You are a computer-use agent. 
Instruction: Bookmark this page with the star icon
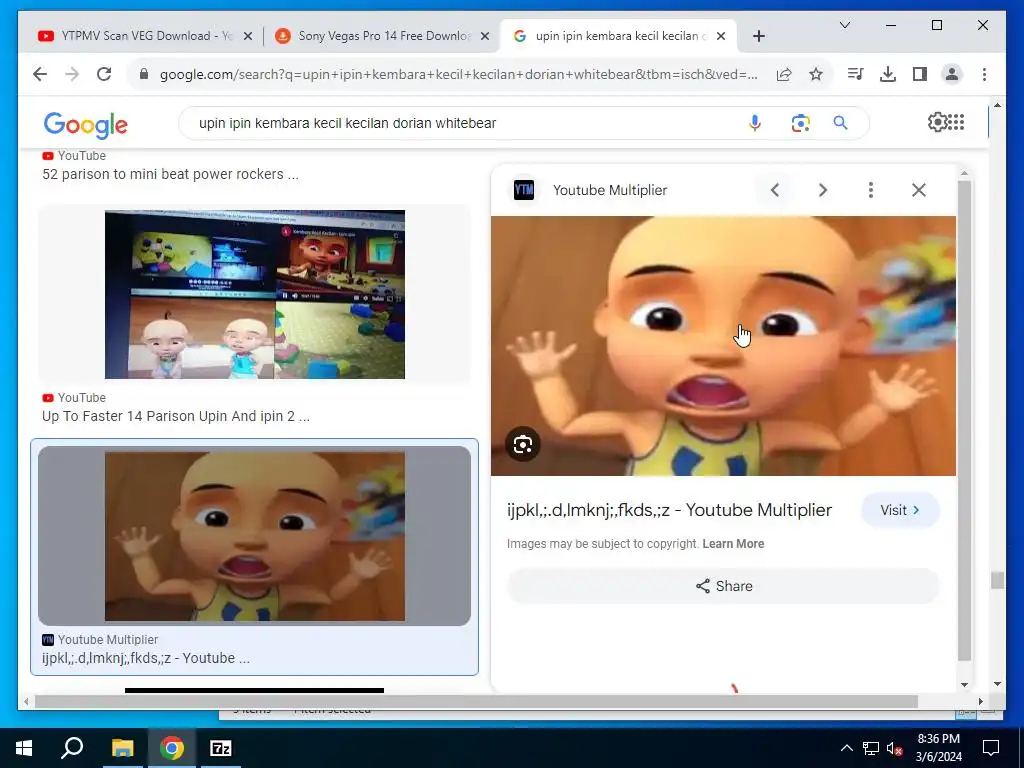816,74
